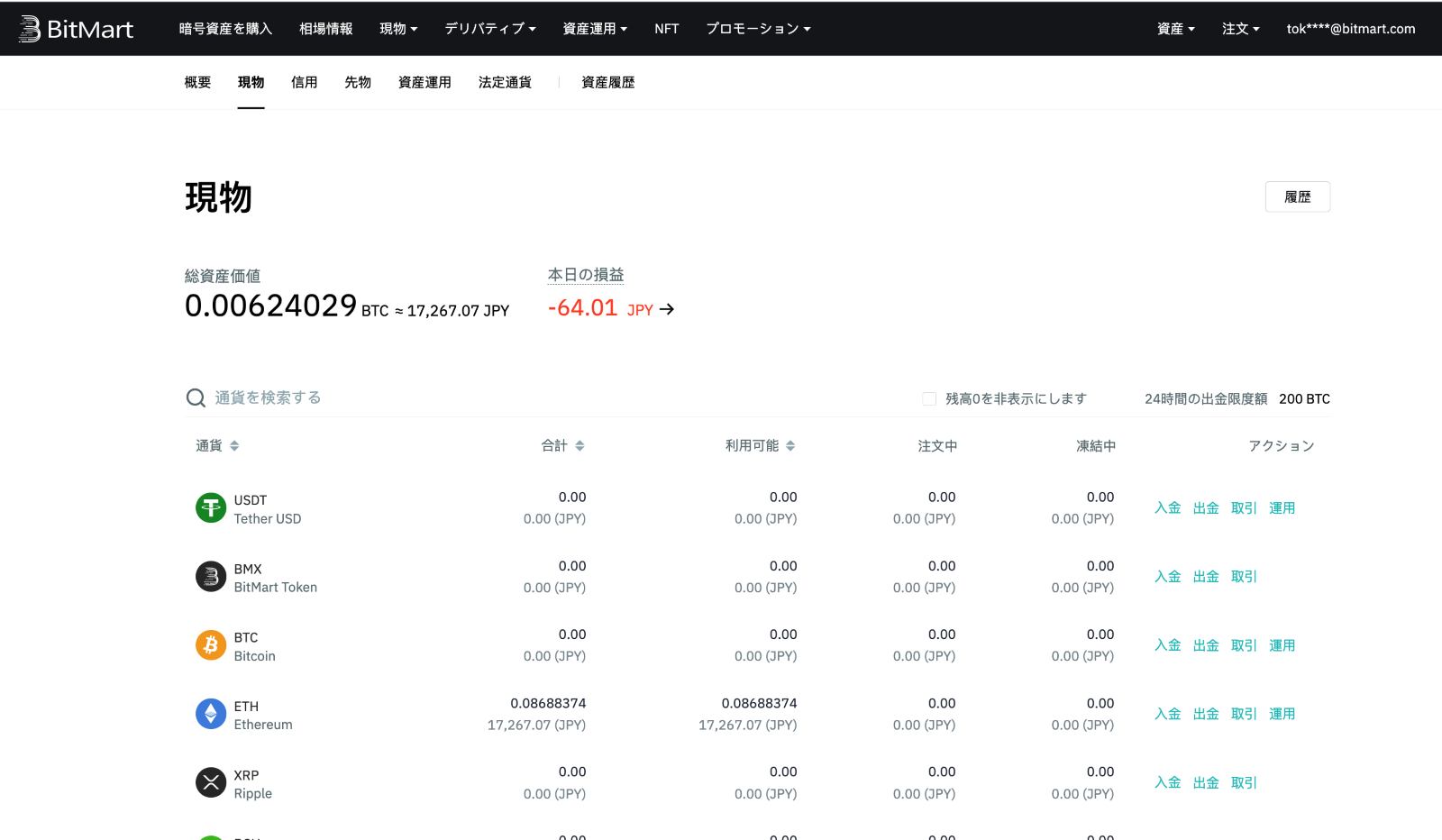Screen dimensions: 1442x840
Task: Click the Bitcoin coin icon
Action: click(210, 644)
